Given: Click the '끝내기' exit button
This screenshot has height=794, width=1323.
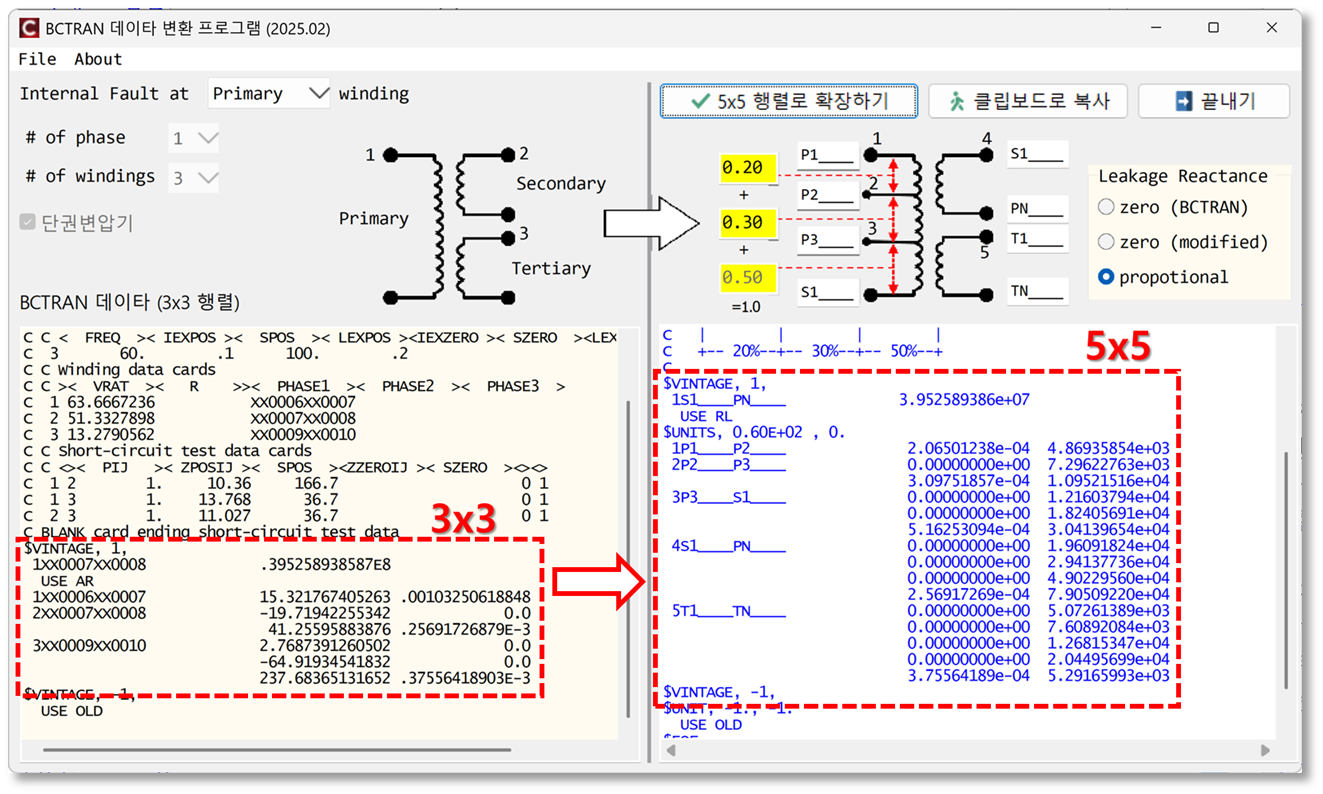Looking at the screenshot, I should click(x=1214, y=101).
